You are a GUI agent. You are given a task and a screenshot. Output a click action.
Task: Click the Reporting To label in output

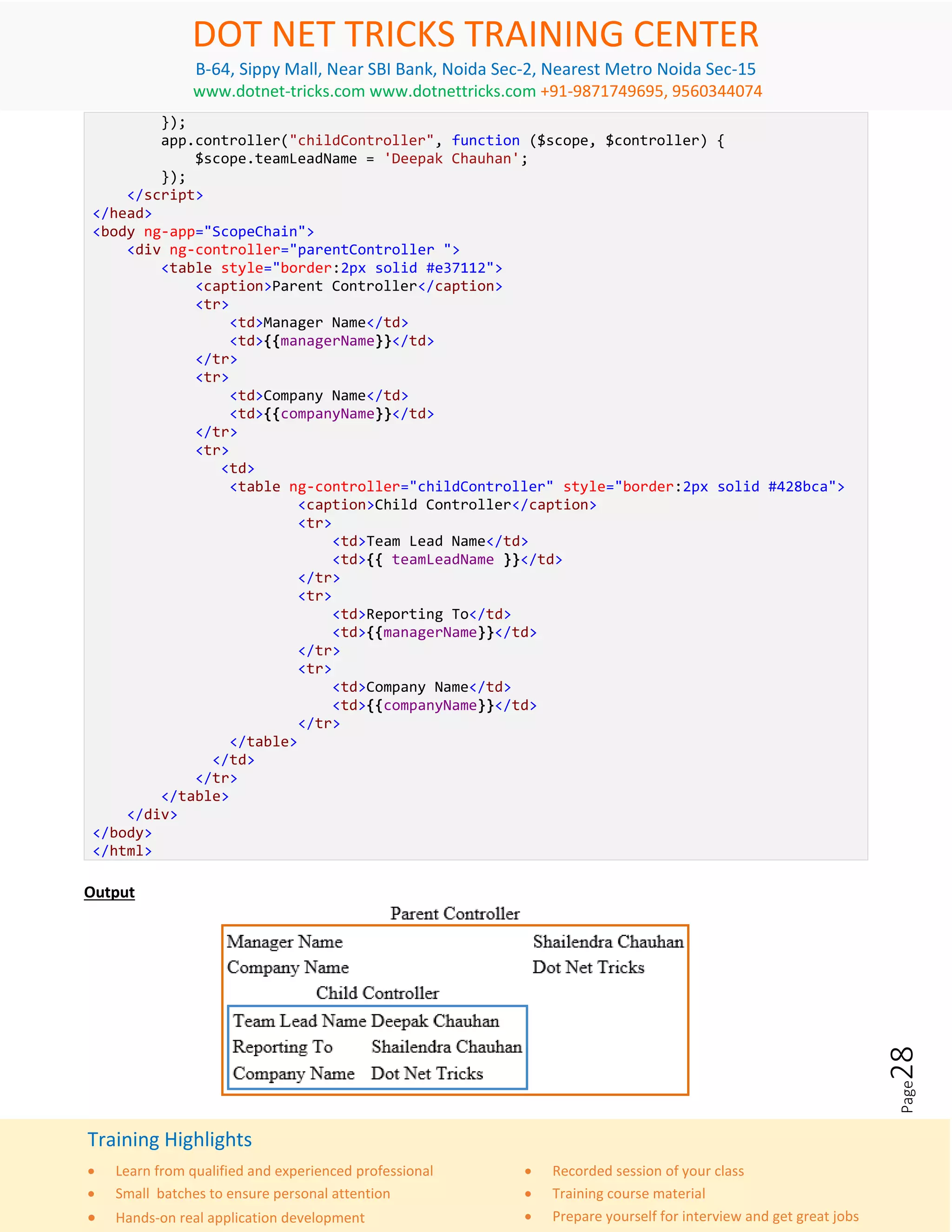point(283,1047)
